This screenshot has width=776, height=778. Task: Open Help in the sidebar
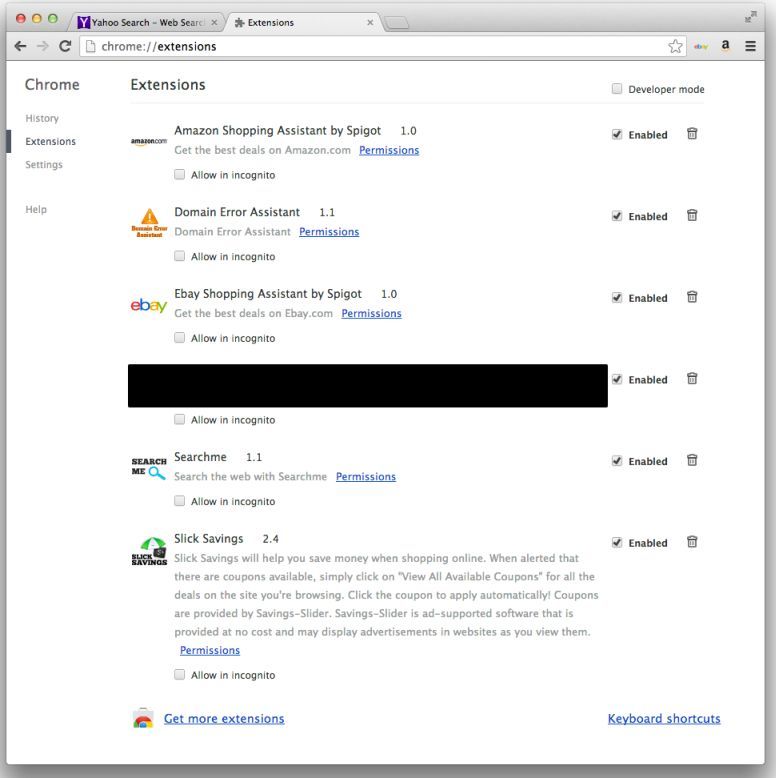[x=36, y=209]
